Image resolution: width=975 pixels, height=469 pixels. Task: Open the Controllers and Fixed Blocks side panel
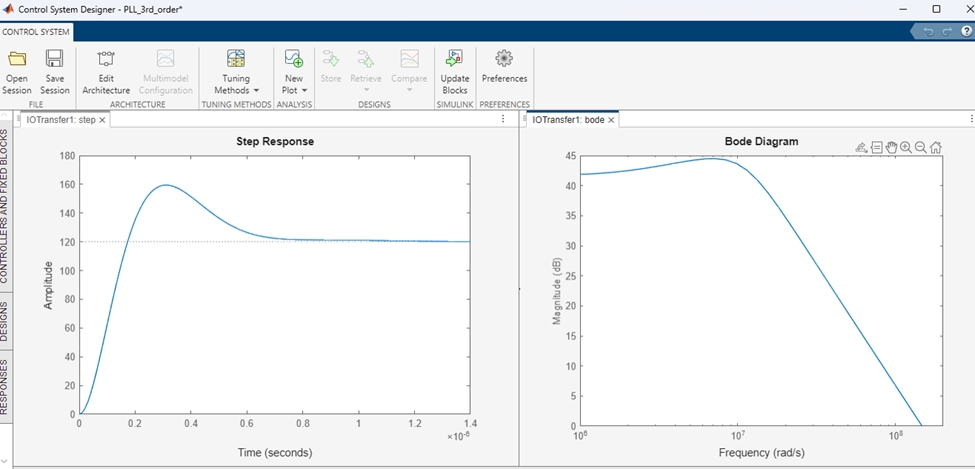click(x=5, y=207)
